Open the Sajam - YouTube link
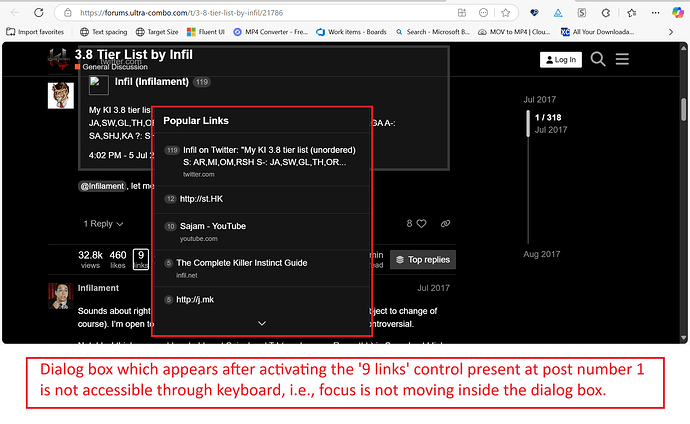 tap(213, 226)
